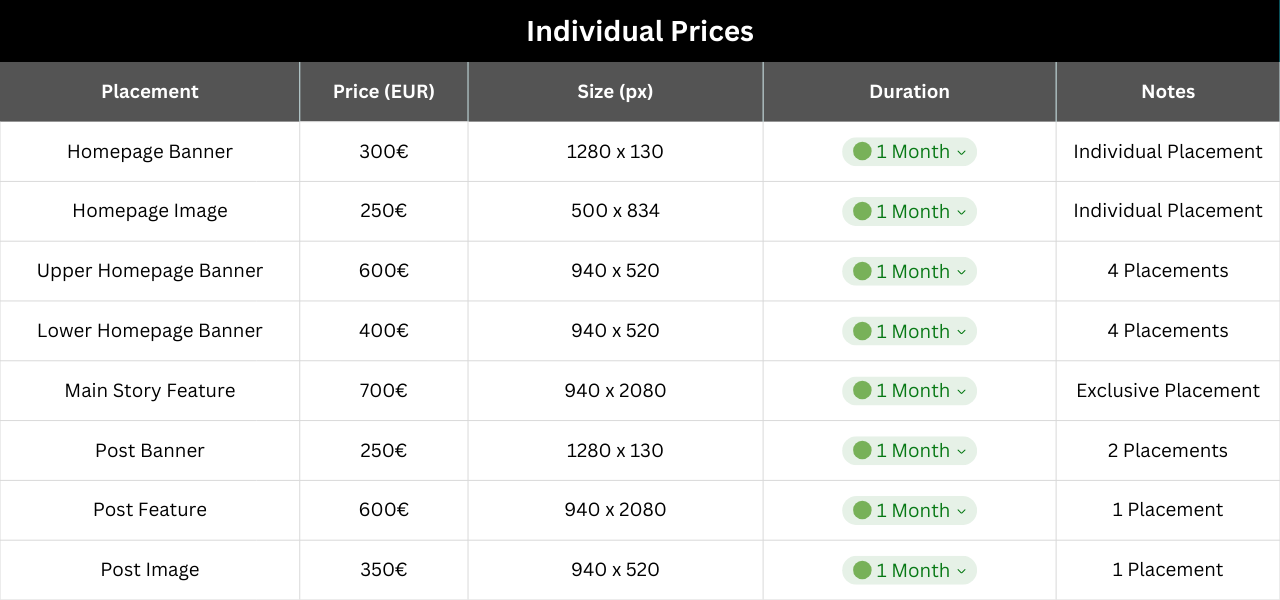Select the 2 Placements notes cell
The width and height of the screenshot is (1280, 600).
pos(1168,451)
